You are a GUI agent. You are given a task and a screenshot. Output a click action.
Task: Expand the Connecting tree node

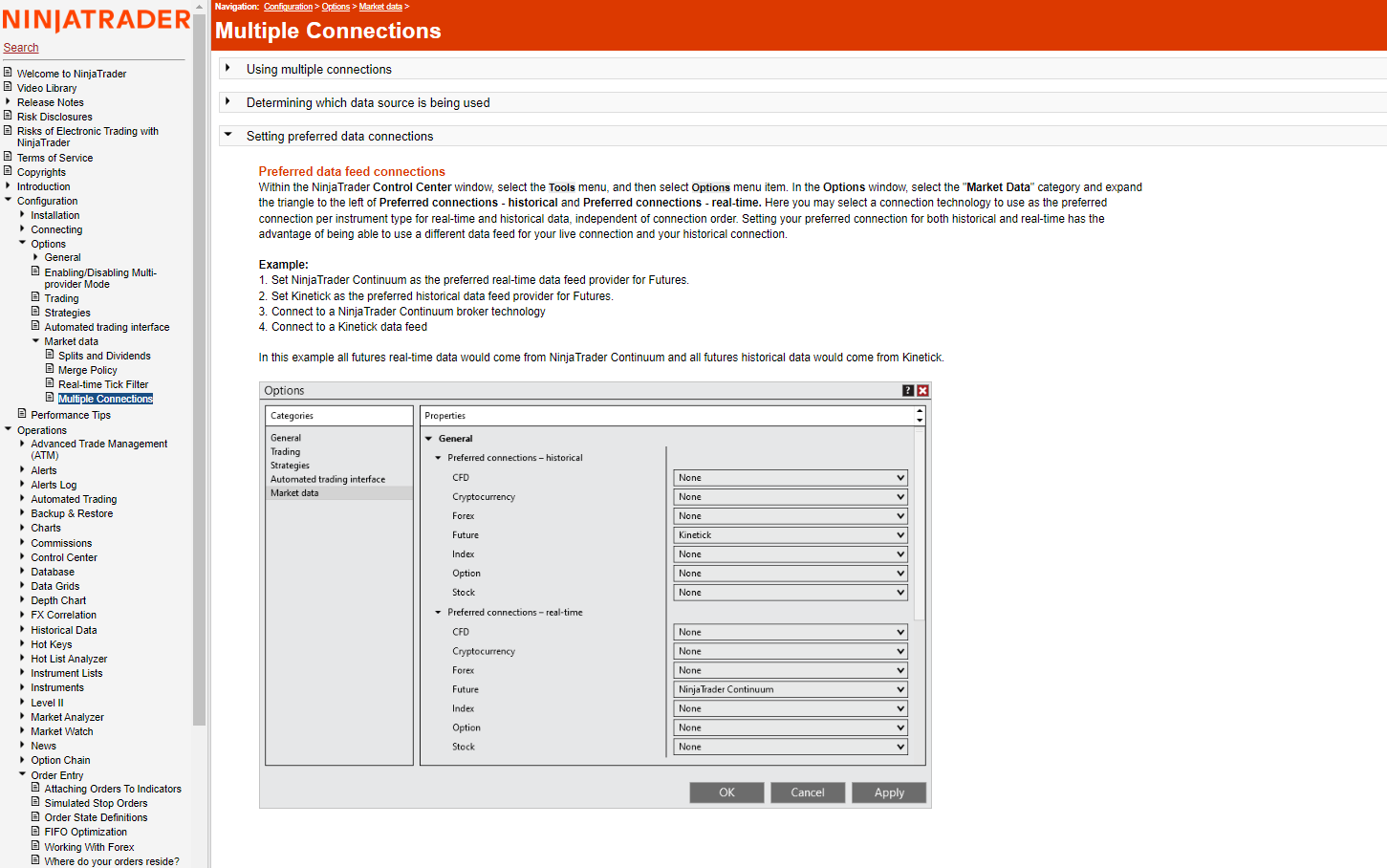coord(22,228)
